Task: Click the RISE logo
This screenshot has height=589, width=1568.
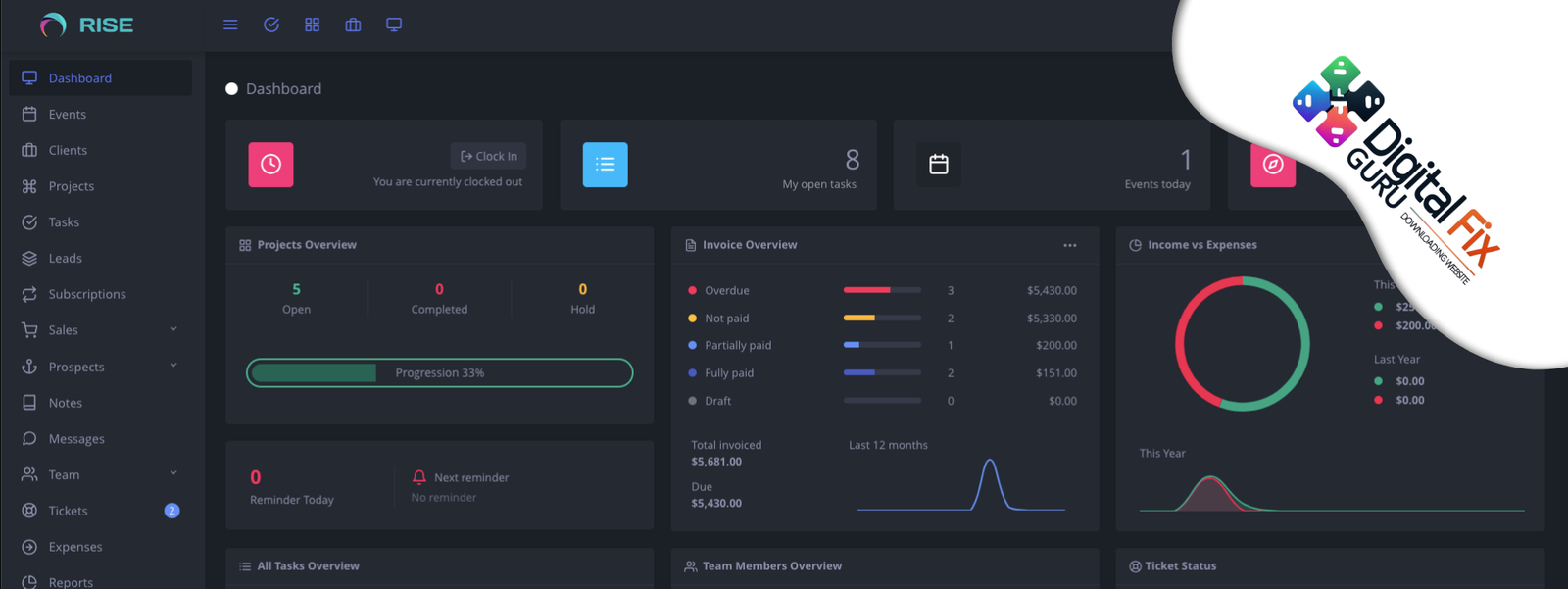Action: tap(86, 25)
